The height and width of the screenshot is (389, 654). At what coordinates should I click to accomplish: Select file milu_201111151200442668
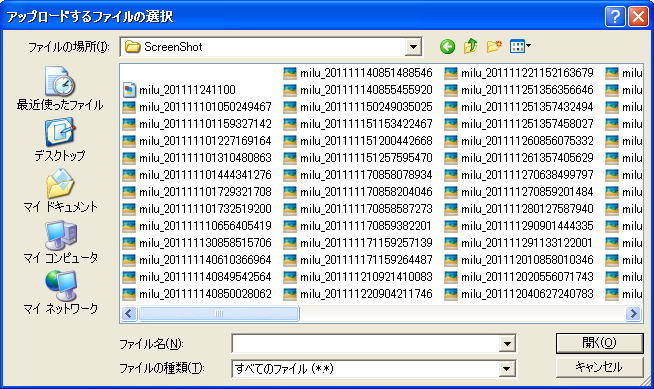coord(358,141)
